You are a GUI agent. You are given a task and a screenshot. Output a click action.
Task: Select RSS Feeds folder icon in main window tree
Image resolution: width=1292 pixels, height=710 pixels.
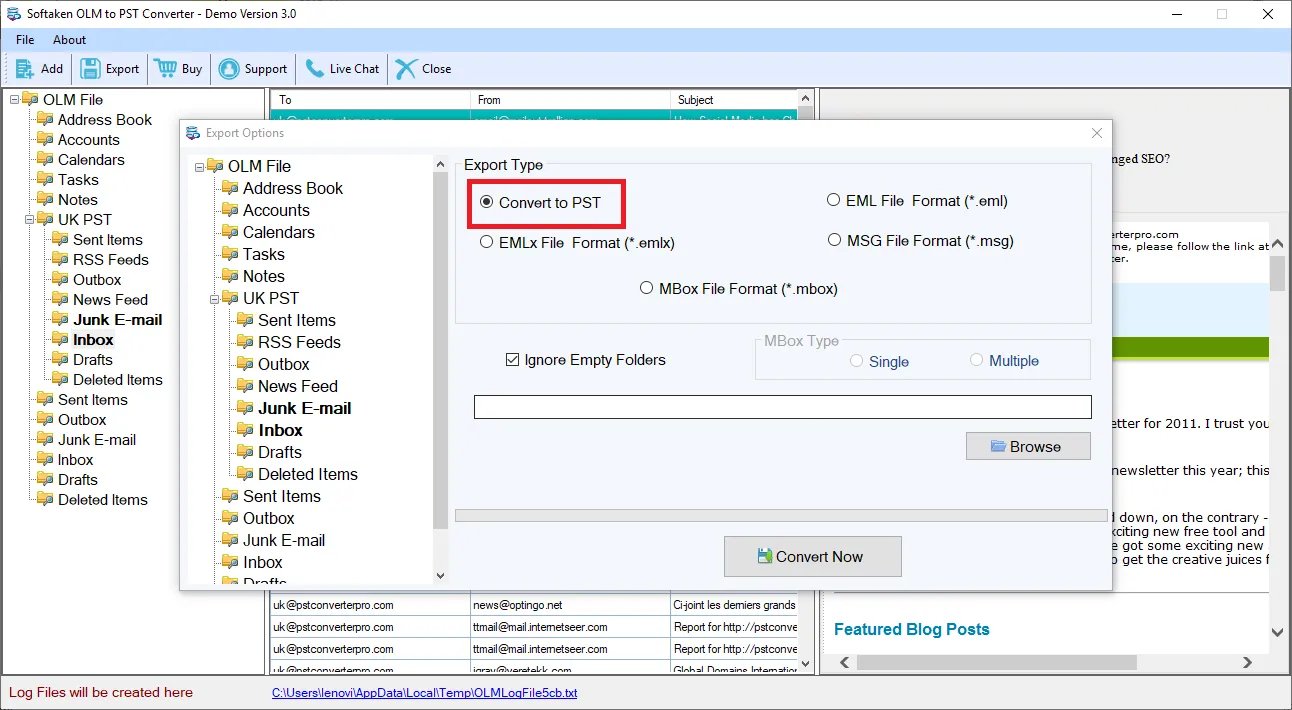pyautogui.click(x=60, y=260)
